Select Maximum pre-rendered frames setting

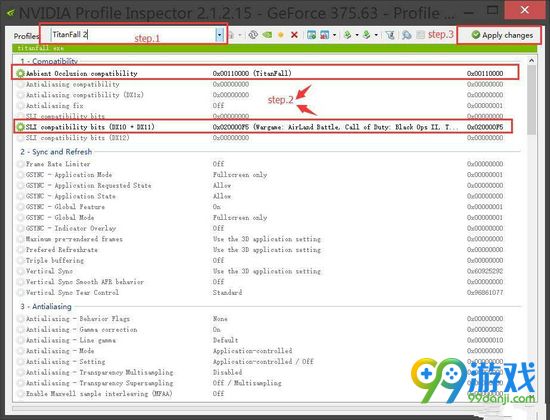tap(265, 239)
